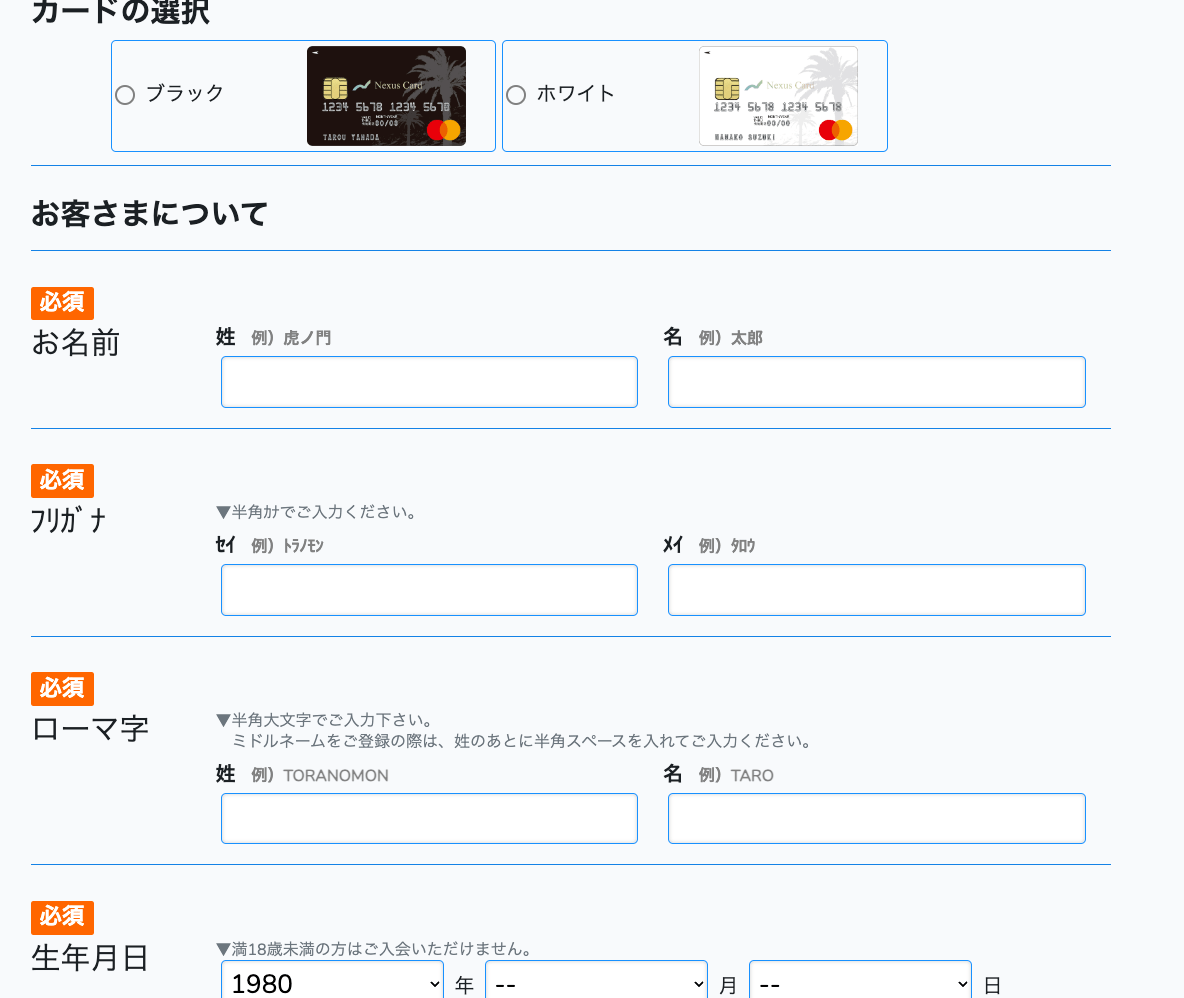The height and width of the screenshot is (998, 1184).
Task: Open the birth year dropdown showing 1980
Action: (332, 983)
